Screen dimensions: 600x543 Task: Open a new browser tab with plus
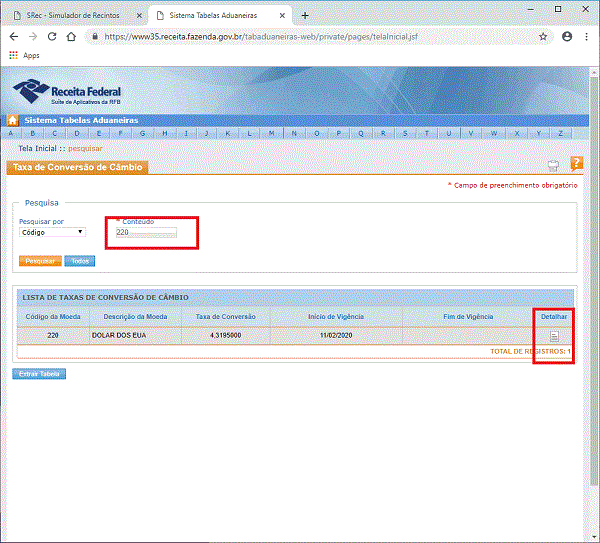pos(305,15)
